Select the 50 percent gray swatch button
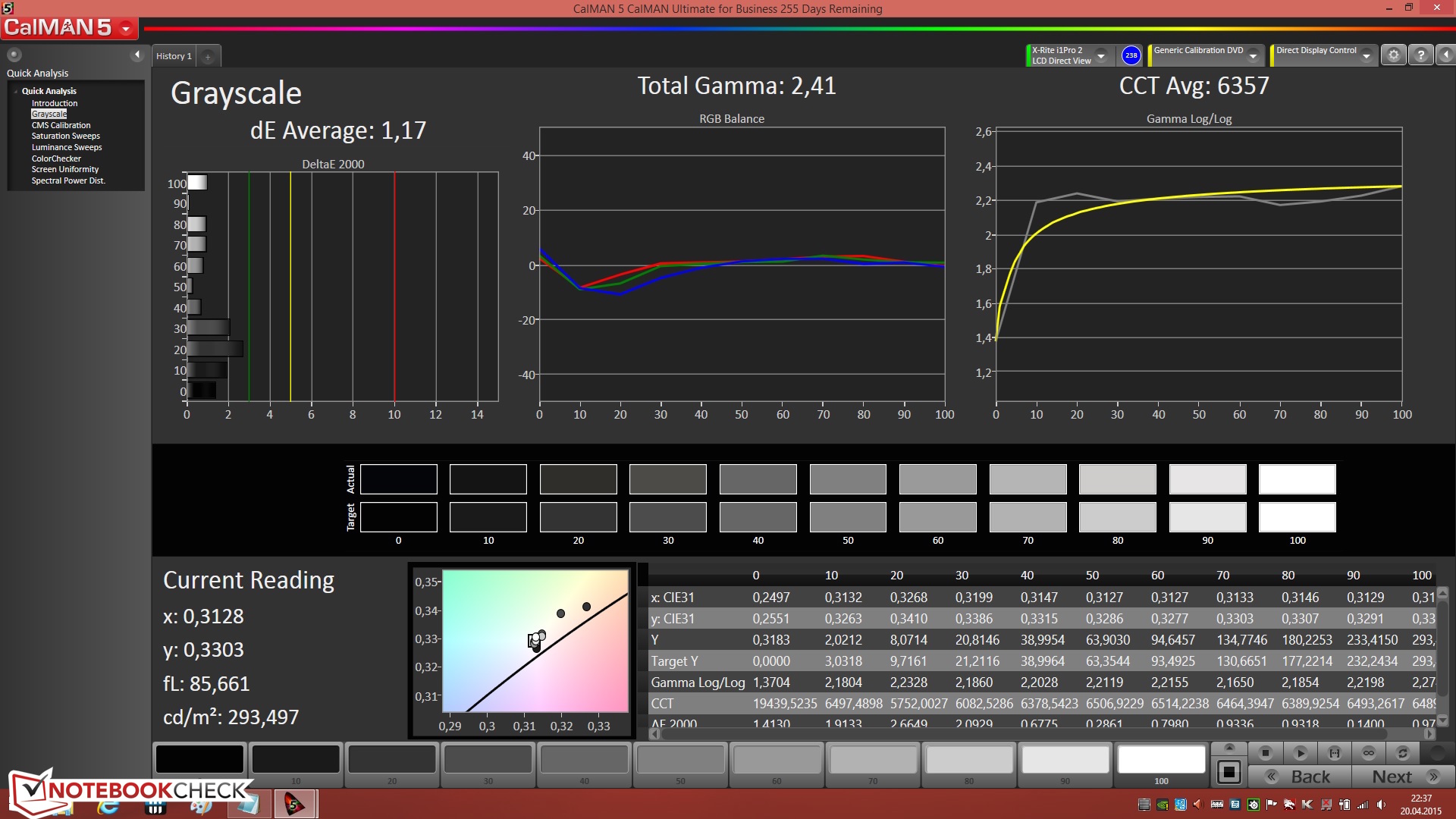This screenshot has height=819, width=1456. pos(680,760)
